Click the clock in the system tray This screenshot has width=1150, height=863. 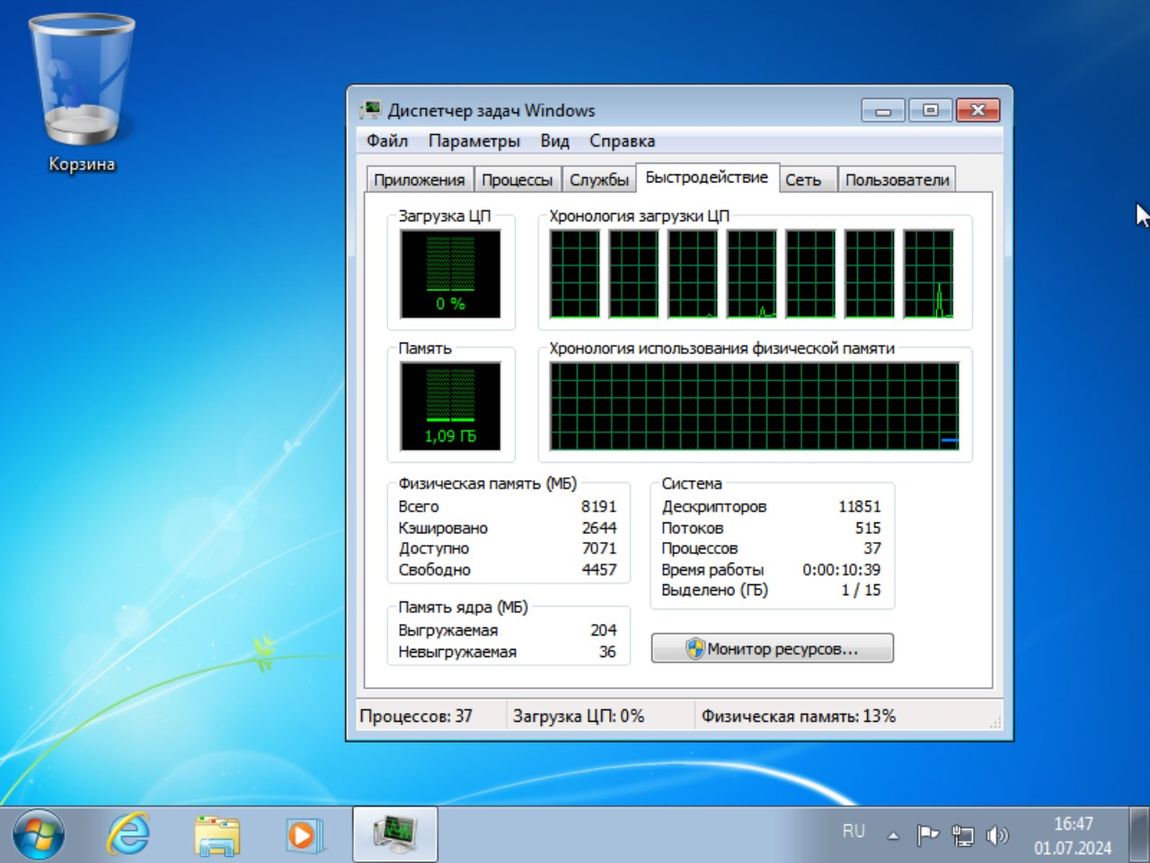pos(1073,831)
